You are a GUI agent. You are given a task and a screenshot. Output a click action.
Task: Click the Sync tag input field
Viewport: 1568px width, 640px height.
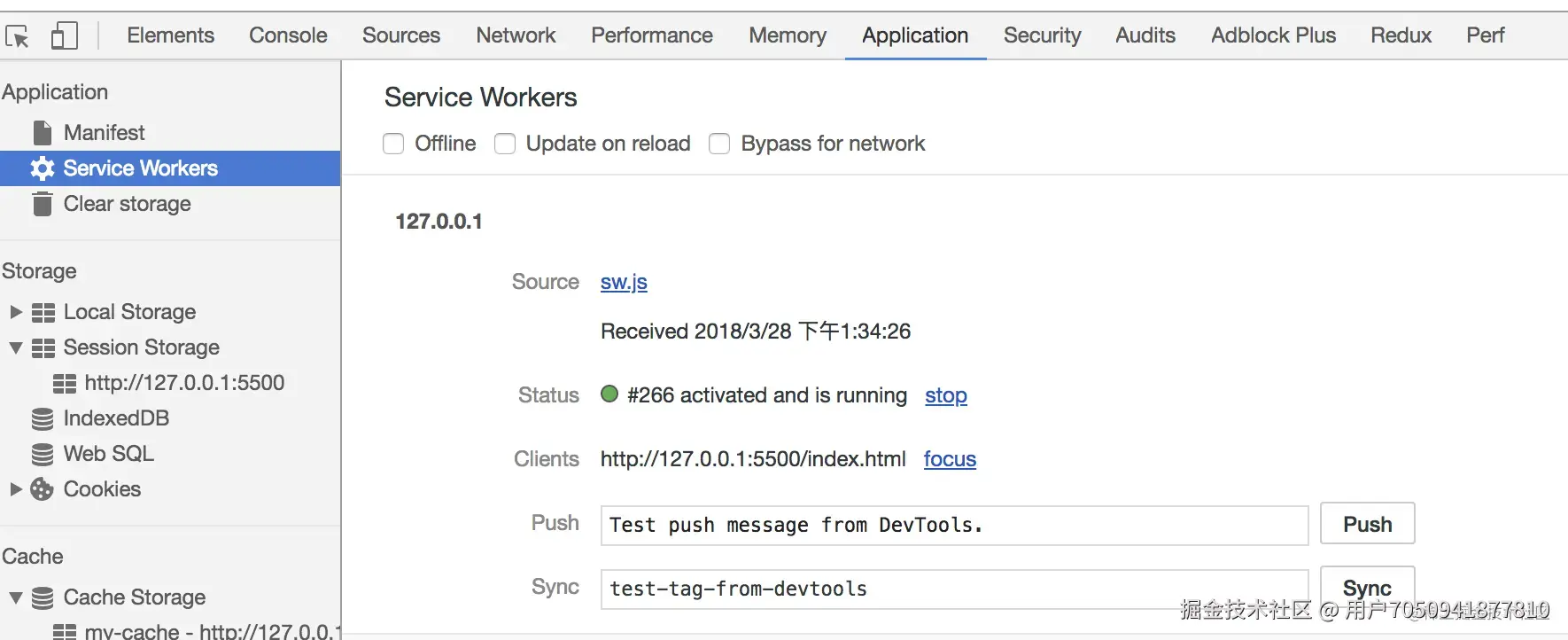point(954,589)
